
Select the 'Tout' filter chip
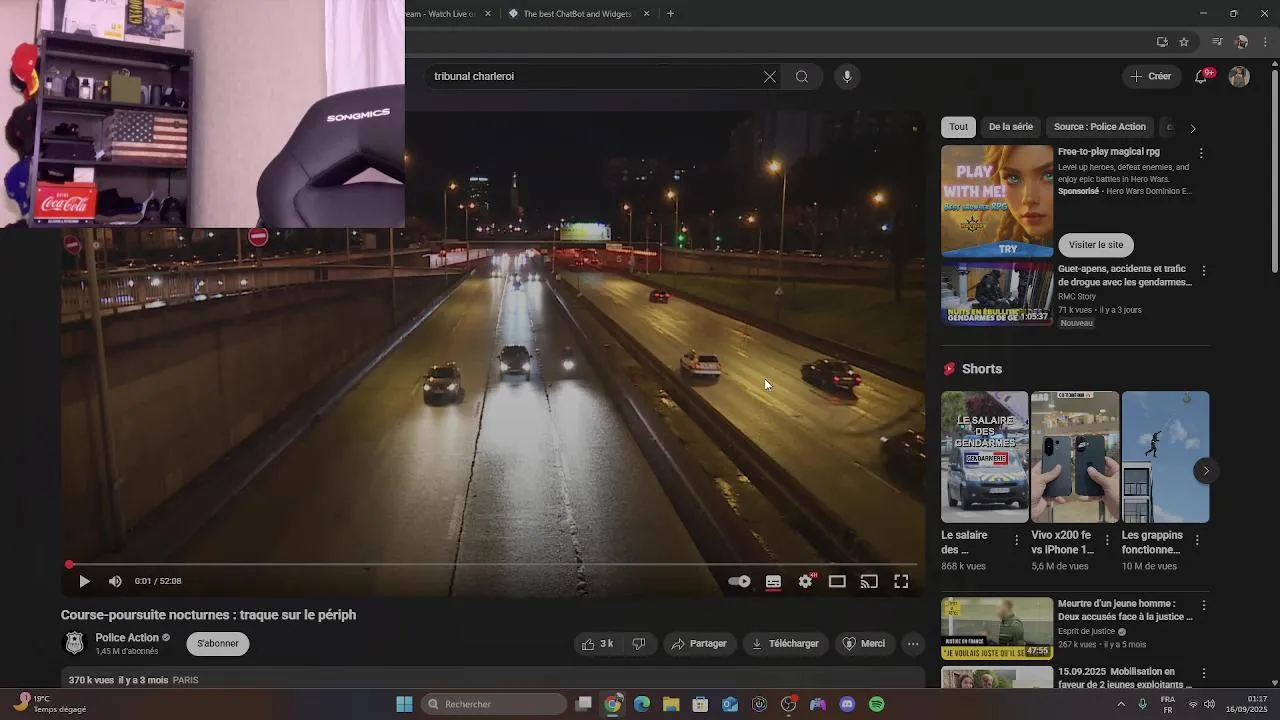point(959,127)
